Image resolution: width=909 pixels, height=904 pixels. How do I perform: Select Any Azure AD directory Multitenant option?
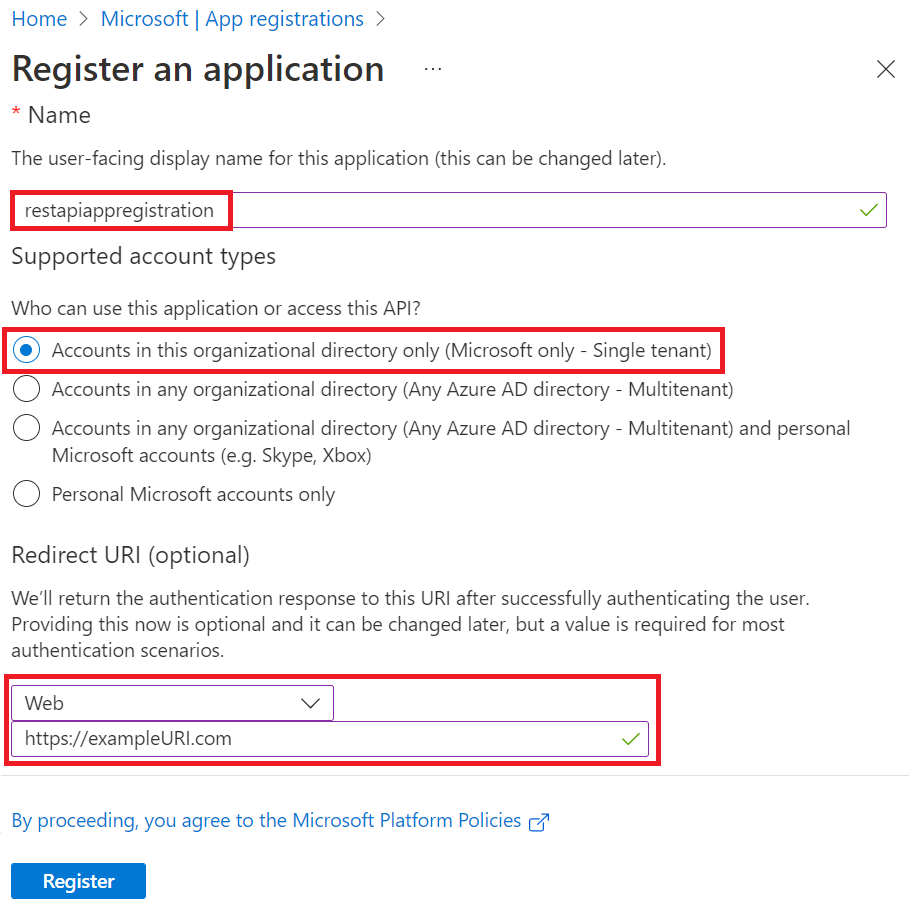[27, 389]
